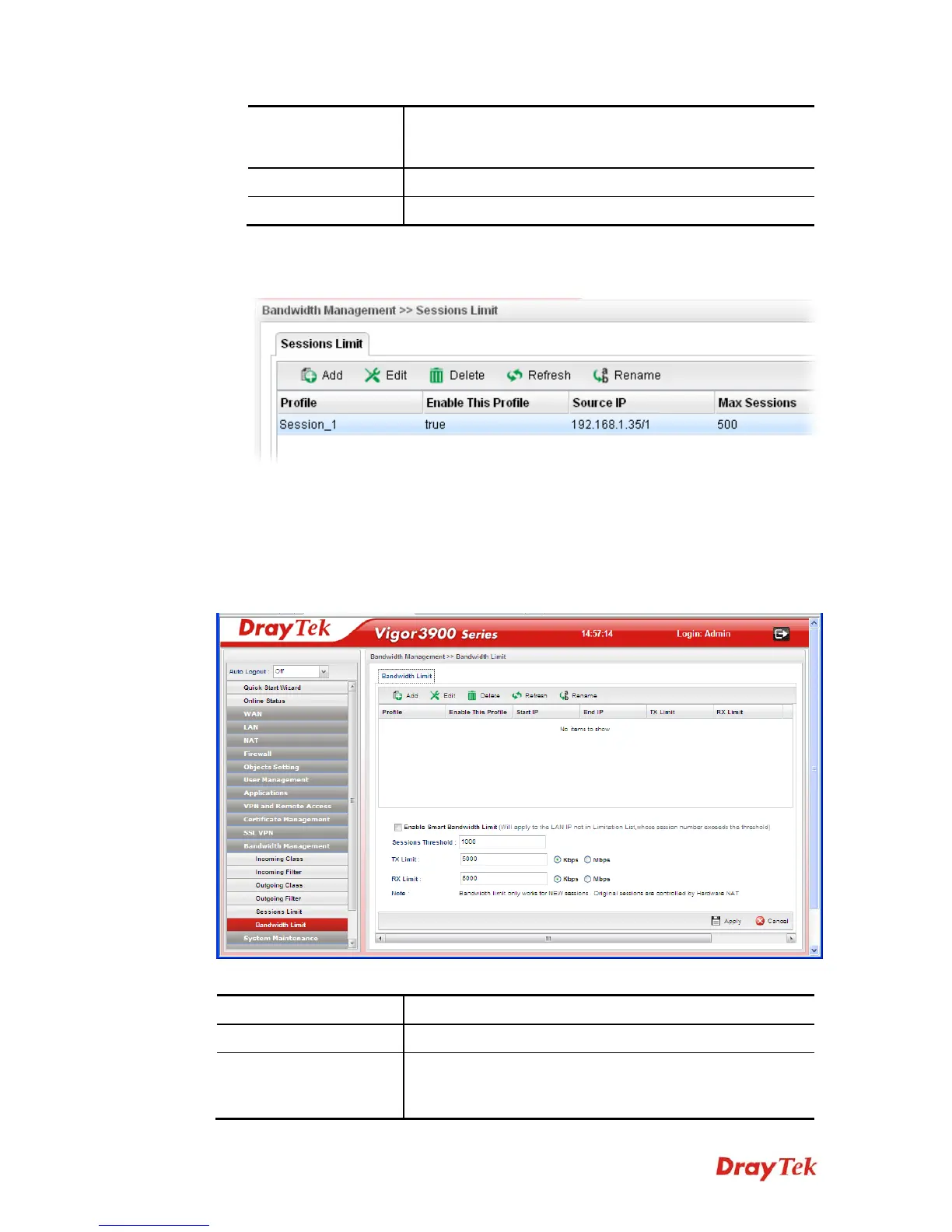952x1232 pixels.
Task: Select highlighted Bandwidth Limit sidebar item
Action: pos(287,925)
